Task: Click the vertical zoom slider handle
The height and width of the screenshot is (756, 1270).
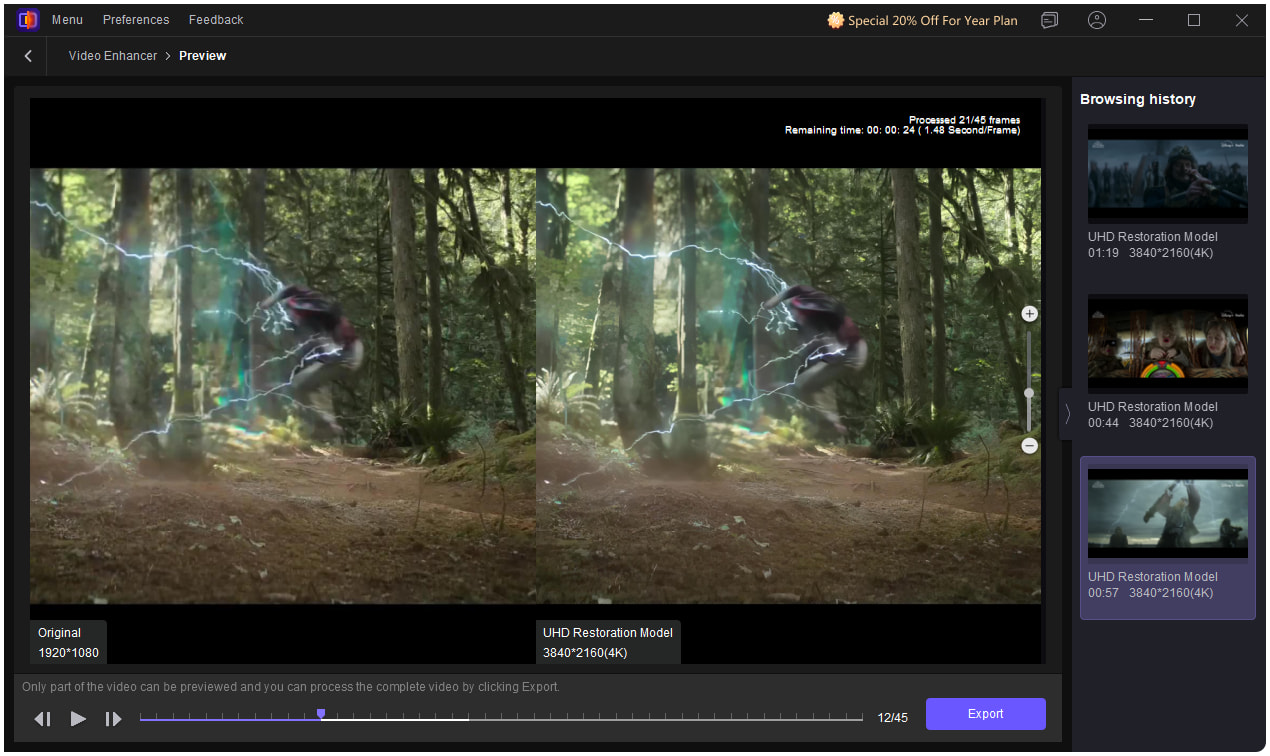Action: [1029, 393]
